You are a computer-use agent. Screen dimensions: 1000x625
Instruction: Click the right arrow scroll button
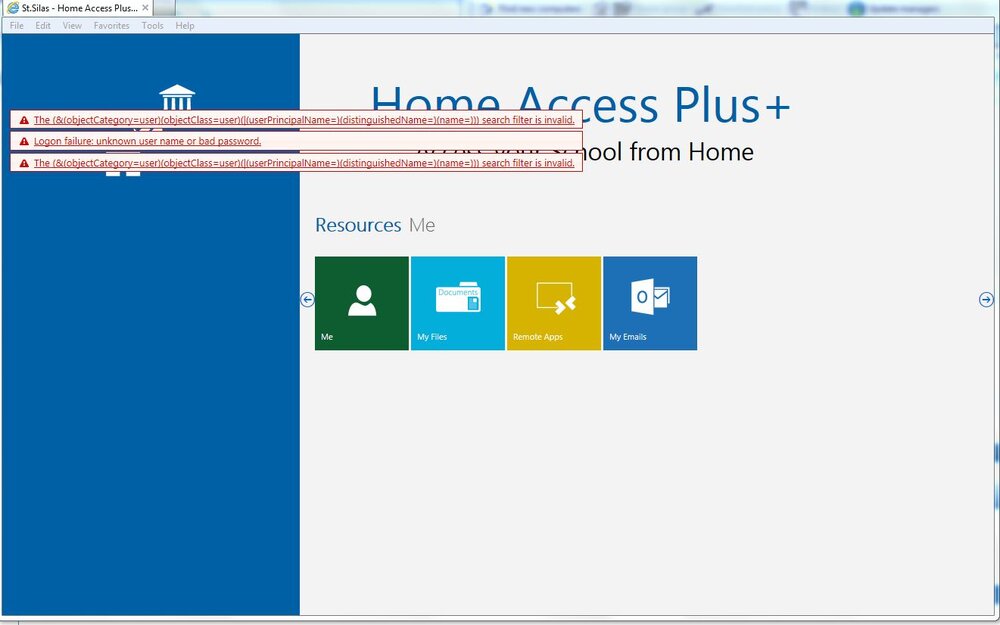pos(986,300)
